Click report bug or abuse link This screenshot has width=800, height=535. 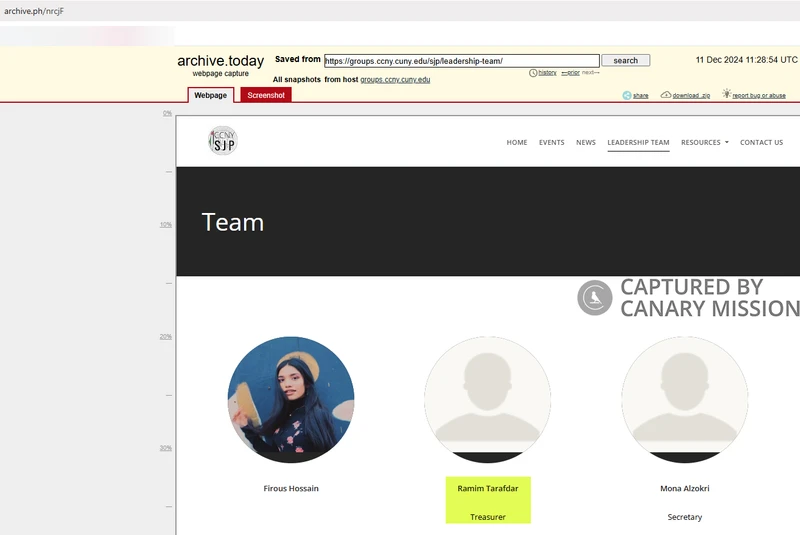pyautogui.click(x=759, y=95)
